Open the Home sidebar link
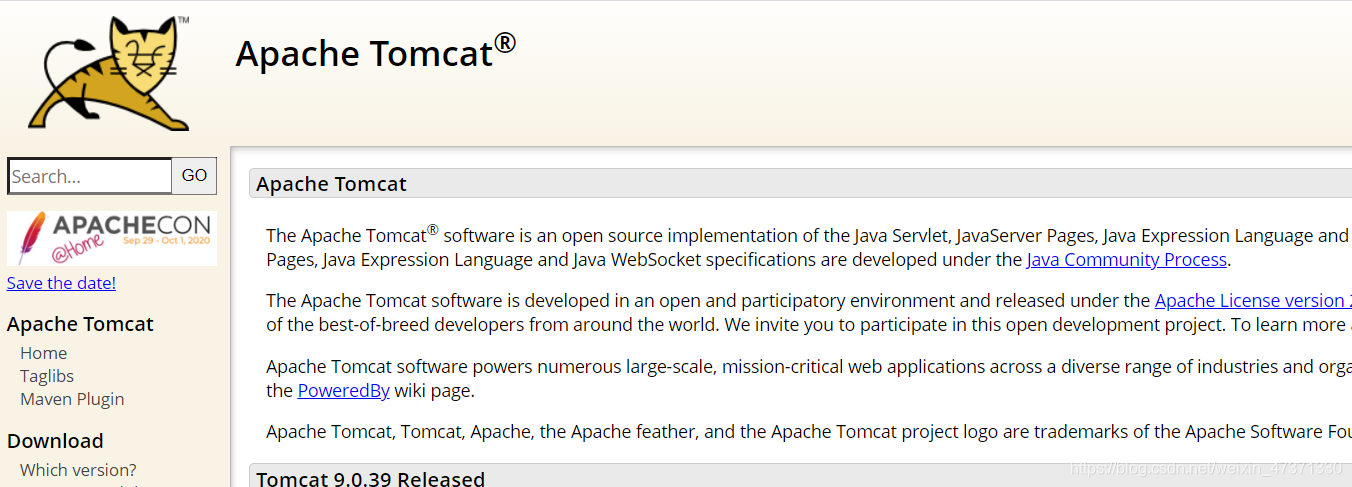1352x487 pixels. click(x=44, y=353)
